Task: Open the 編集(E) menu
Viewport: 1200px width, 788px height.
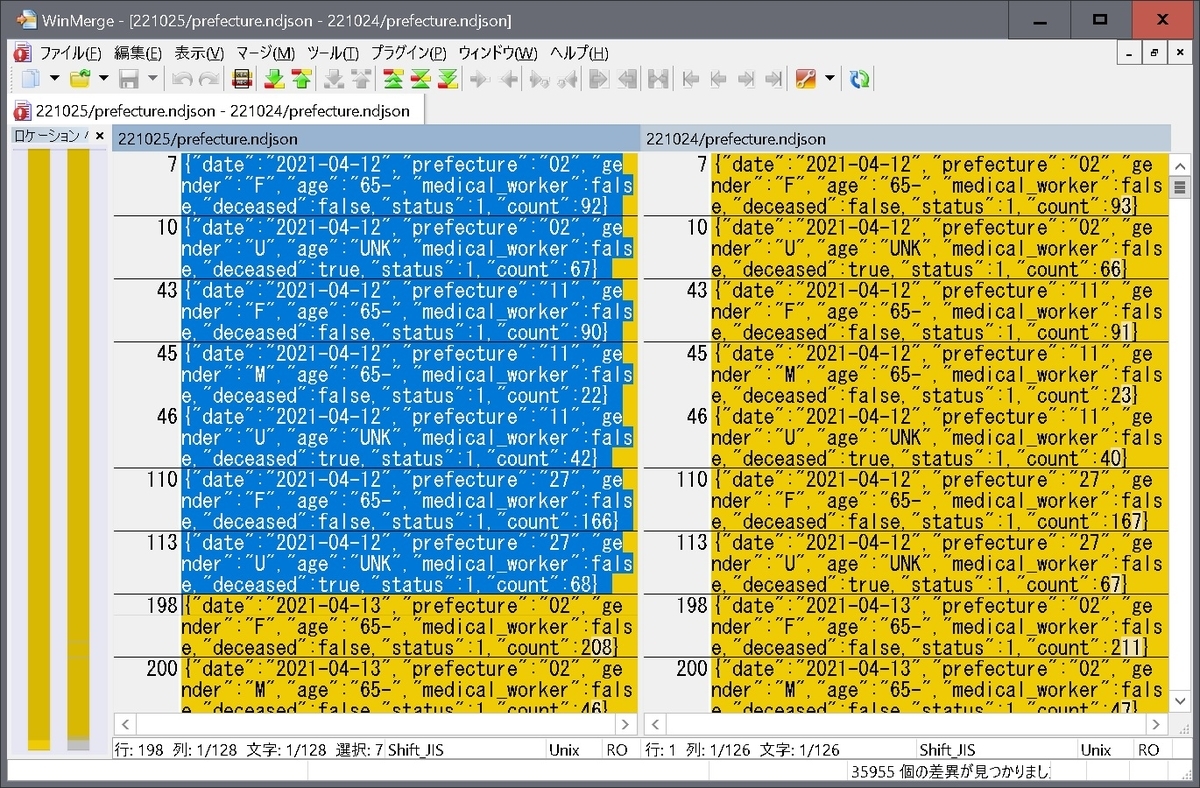Action: [138, 53]
